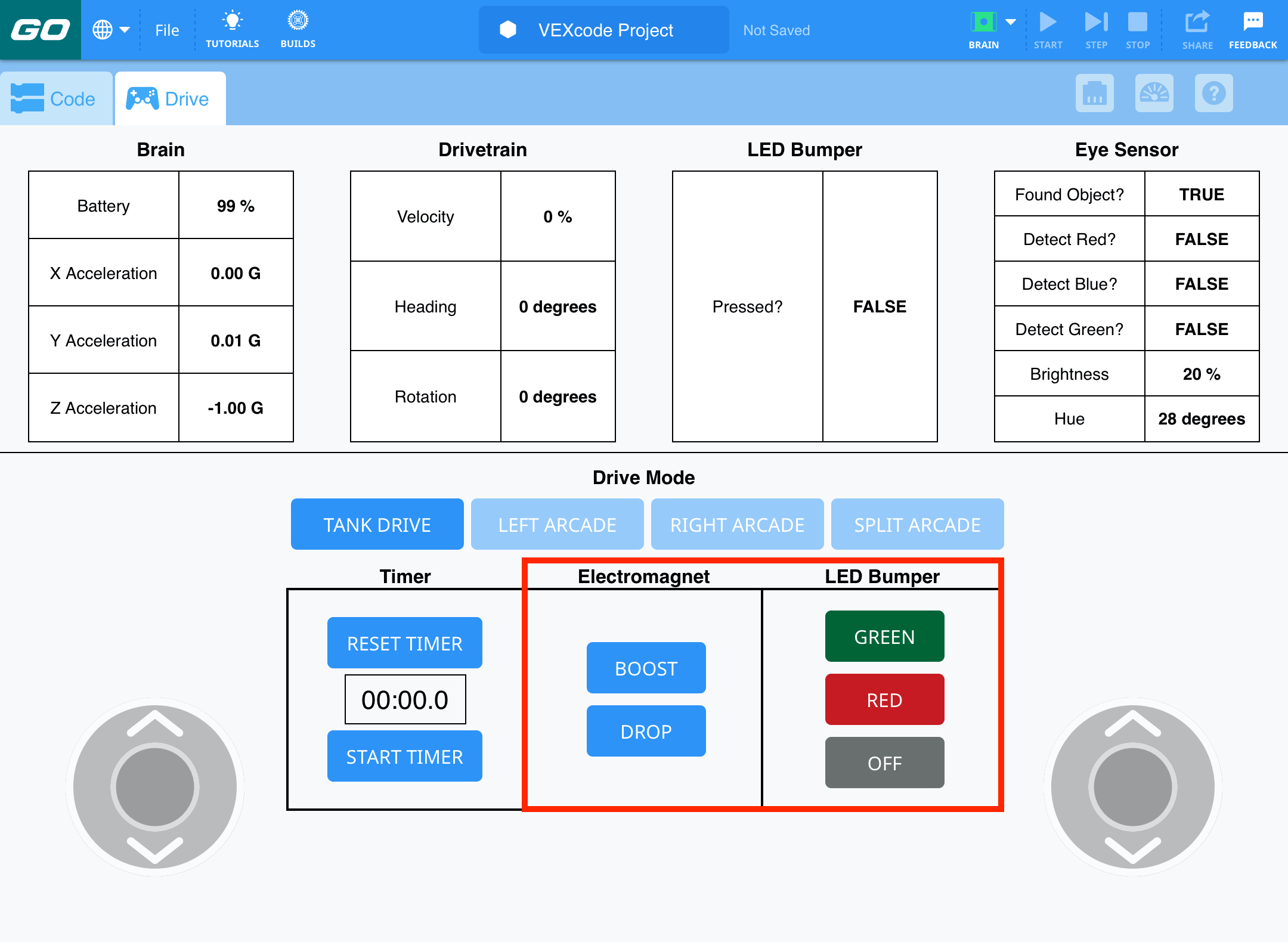1288x942 pixels.
Task: Click the Velocity 0 % value
Action: tap(558, 216)
